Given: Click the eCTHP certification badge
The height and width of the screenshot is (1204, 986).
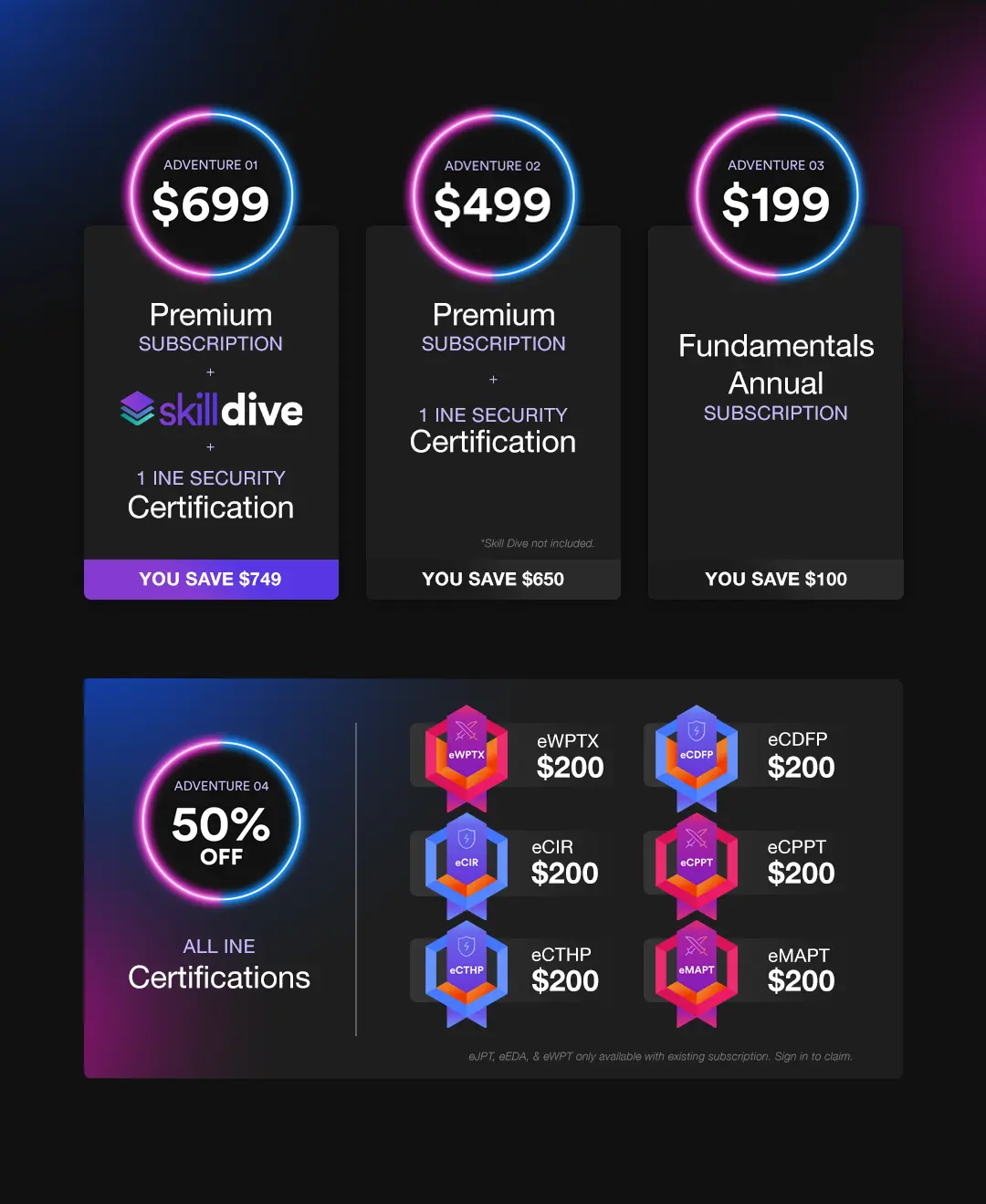Looking at the screenshot, I should point(467,973).
